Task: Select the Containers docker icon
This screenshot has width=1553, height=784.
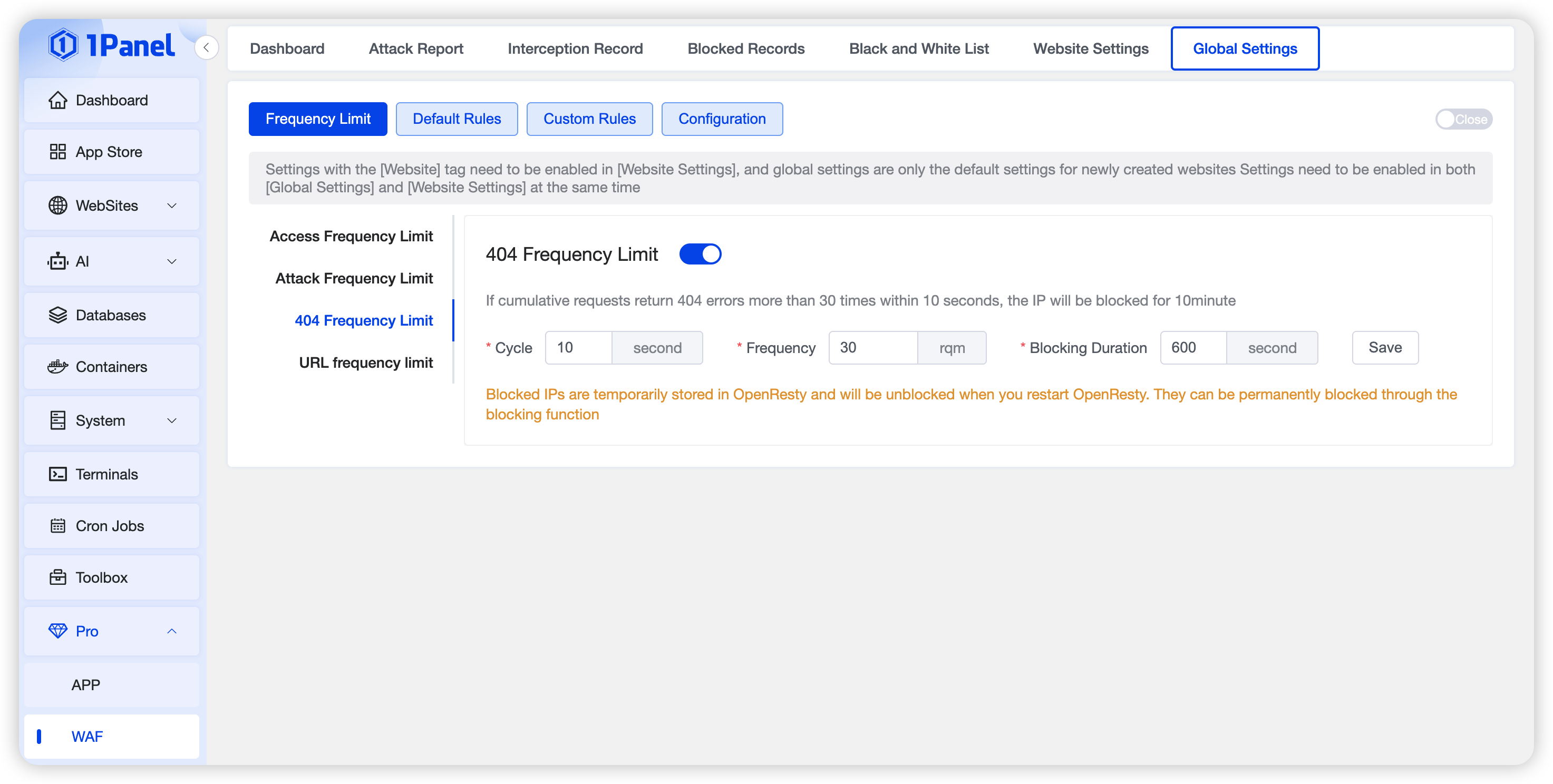Action: 57,366
